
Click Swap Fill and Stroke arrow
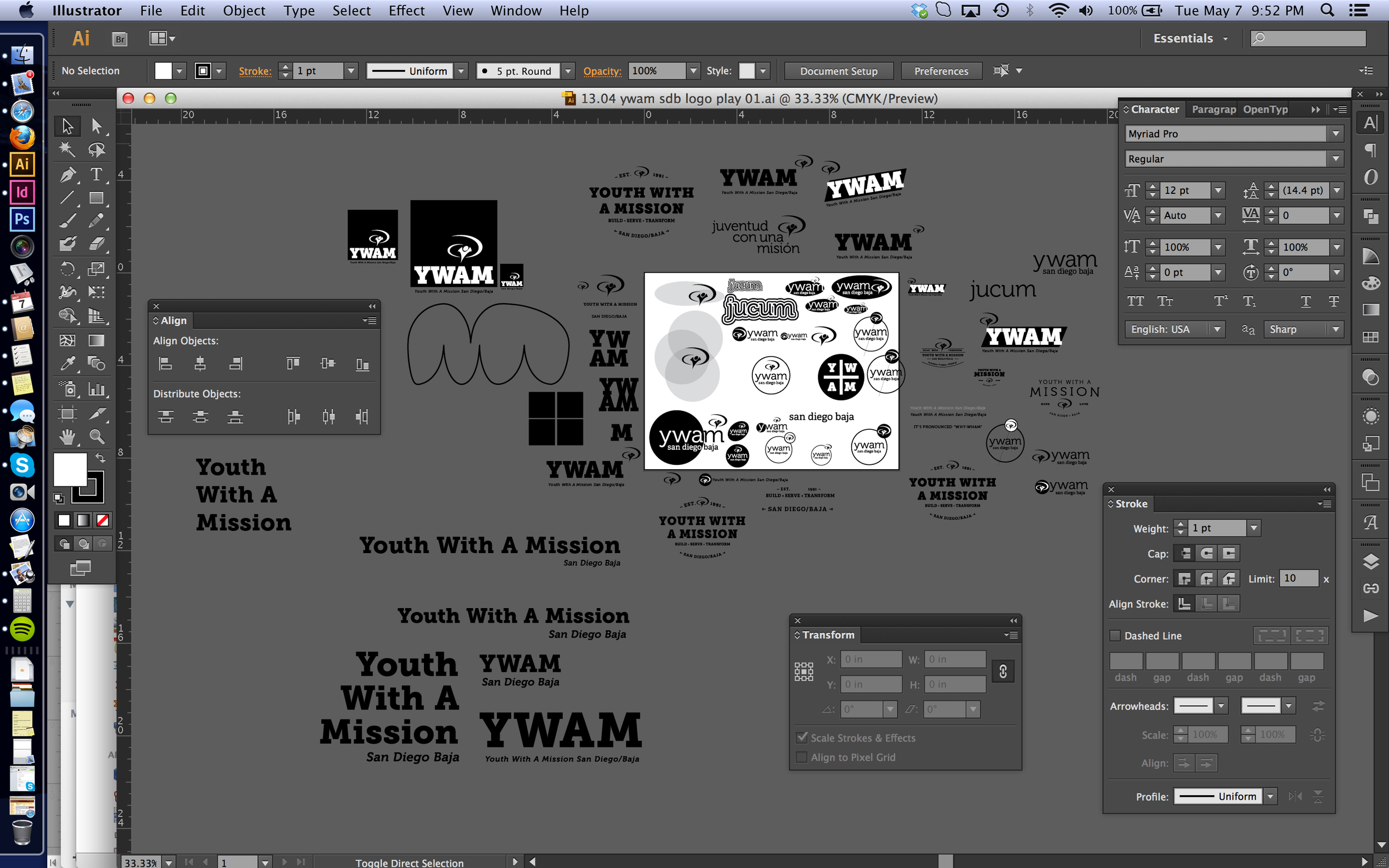101,458
